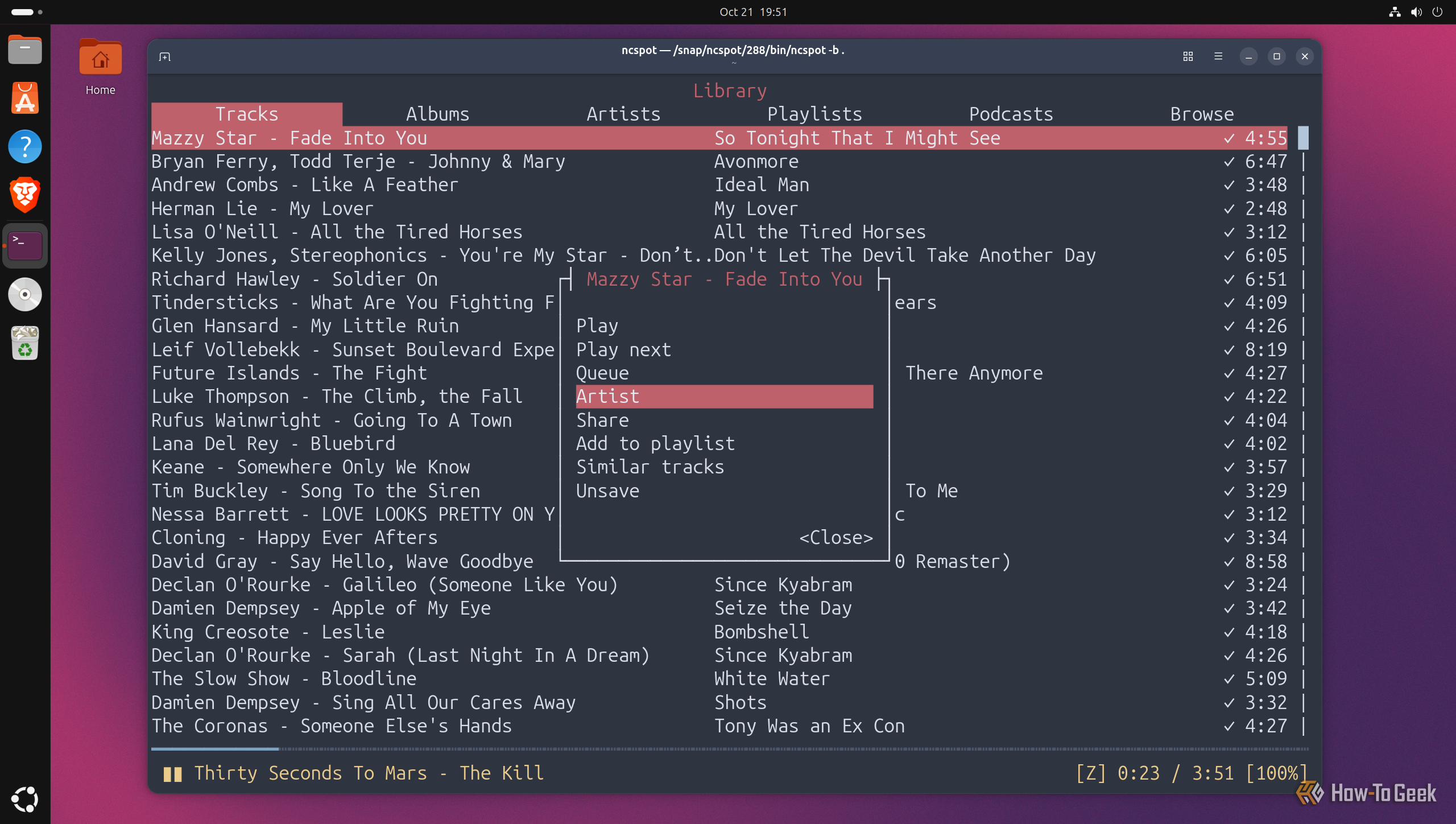Viewport: 1456px width, 824px height.
Task: Switch to the Playlists tab
Action: pyautogui.click(x=814, y=114)
